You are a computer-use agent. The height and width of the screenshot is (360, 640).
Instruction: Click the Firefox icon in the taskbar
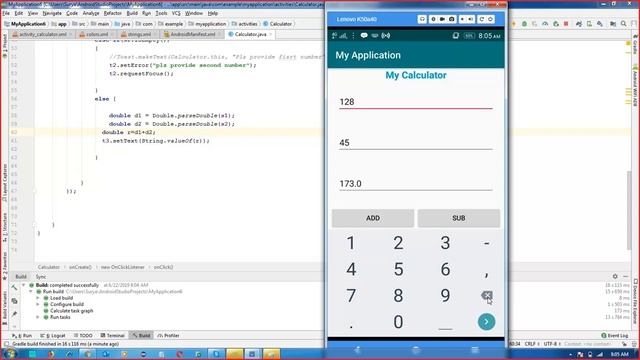pos(51,354)
